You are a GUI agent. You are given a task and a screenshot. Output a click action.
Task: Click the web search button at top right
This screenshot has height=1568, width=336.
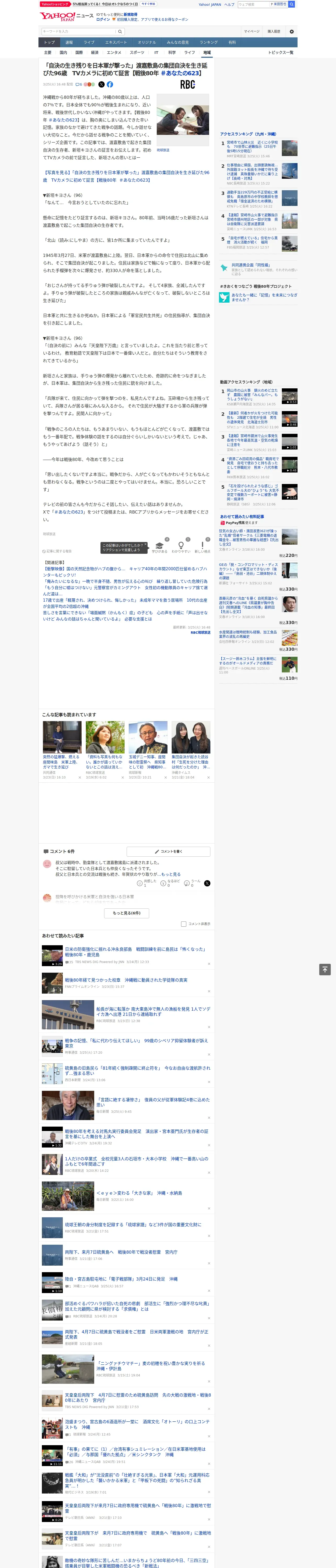pos(292,4)
